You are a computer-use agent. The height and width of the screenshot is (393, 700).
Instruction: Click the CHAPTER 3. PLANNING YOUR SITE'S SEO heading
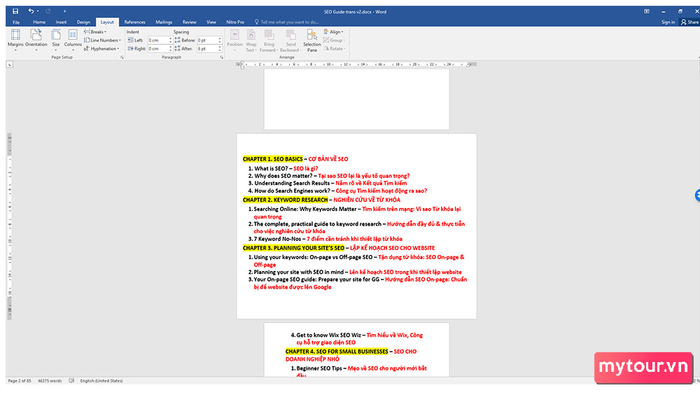coord(294,248)
